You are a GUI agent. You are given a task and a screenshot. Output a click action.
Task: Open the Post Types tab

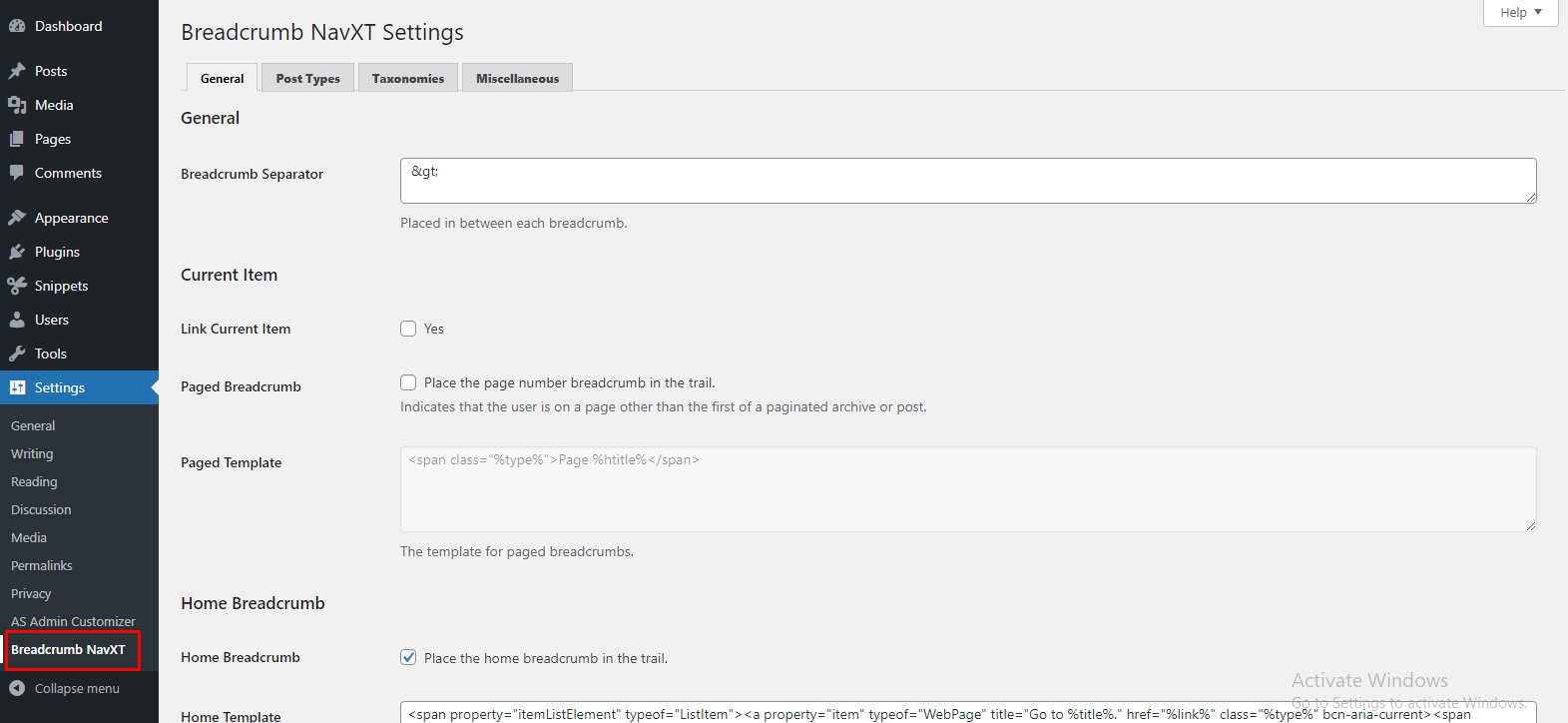pyautogui.click(x=307, y=78)
